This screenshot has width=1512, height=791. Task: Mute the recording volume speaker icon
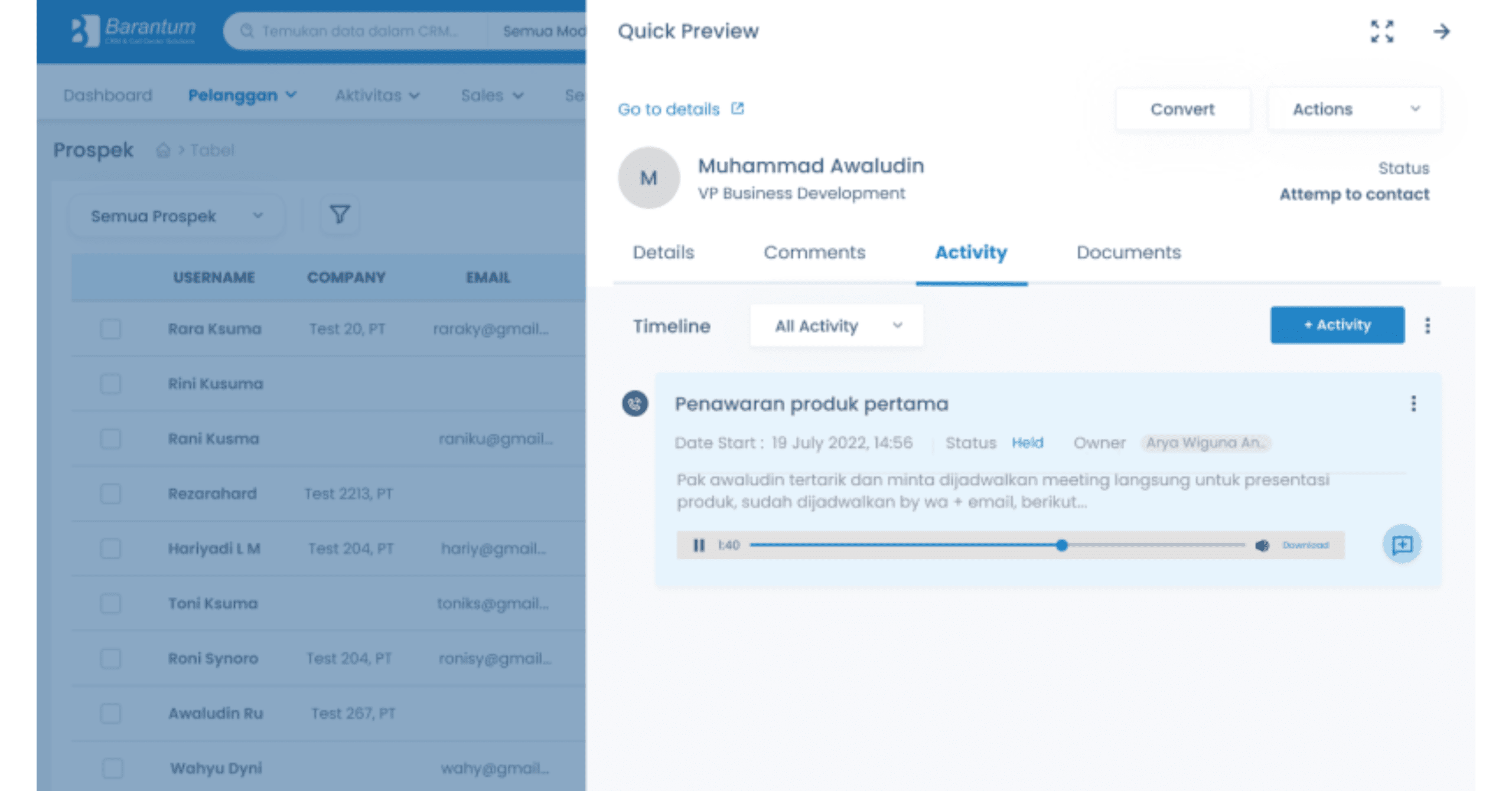coord(1262,545)
